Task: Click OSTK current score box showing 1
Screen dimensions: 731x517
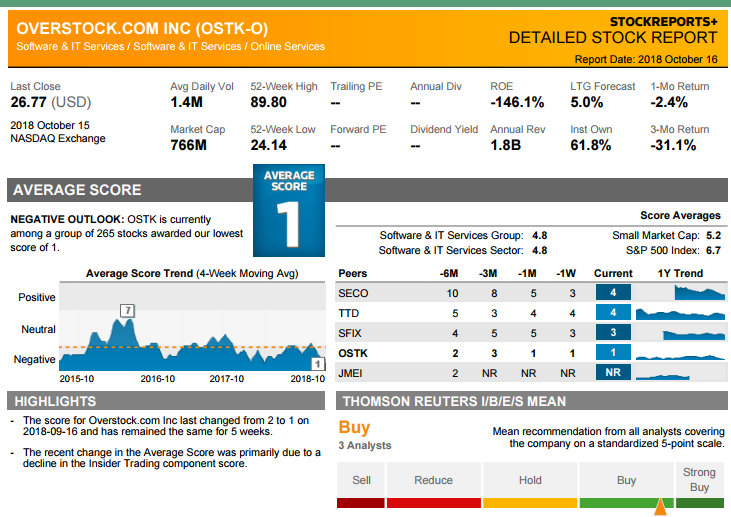Action: (613, 352)
